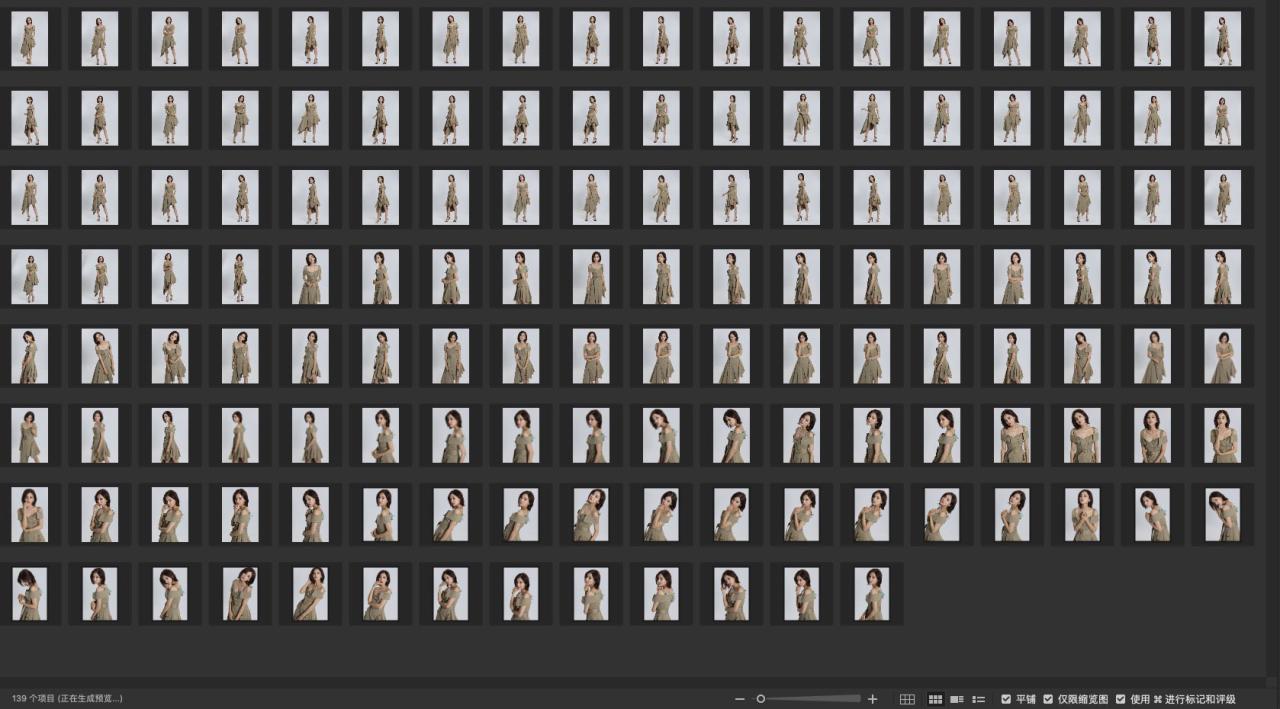This screenshot has height=709, width=1280.
Task: Click the thumbnail size slider handle
Action: click(761, 699)
